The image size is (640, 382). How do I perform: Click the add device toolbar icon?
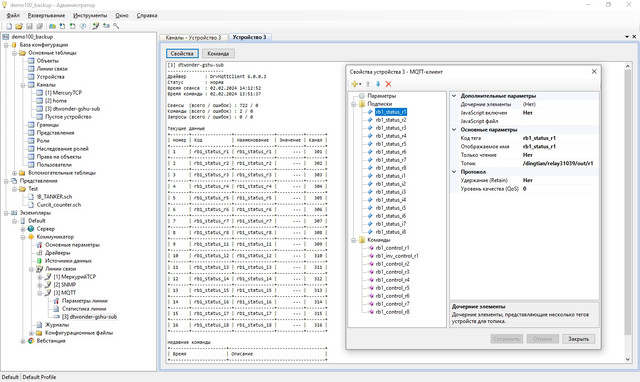pyautogui.click(x=106, y=26)
